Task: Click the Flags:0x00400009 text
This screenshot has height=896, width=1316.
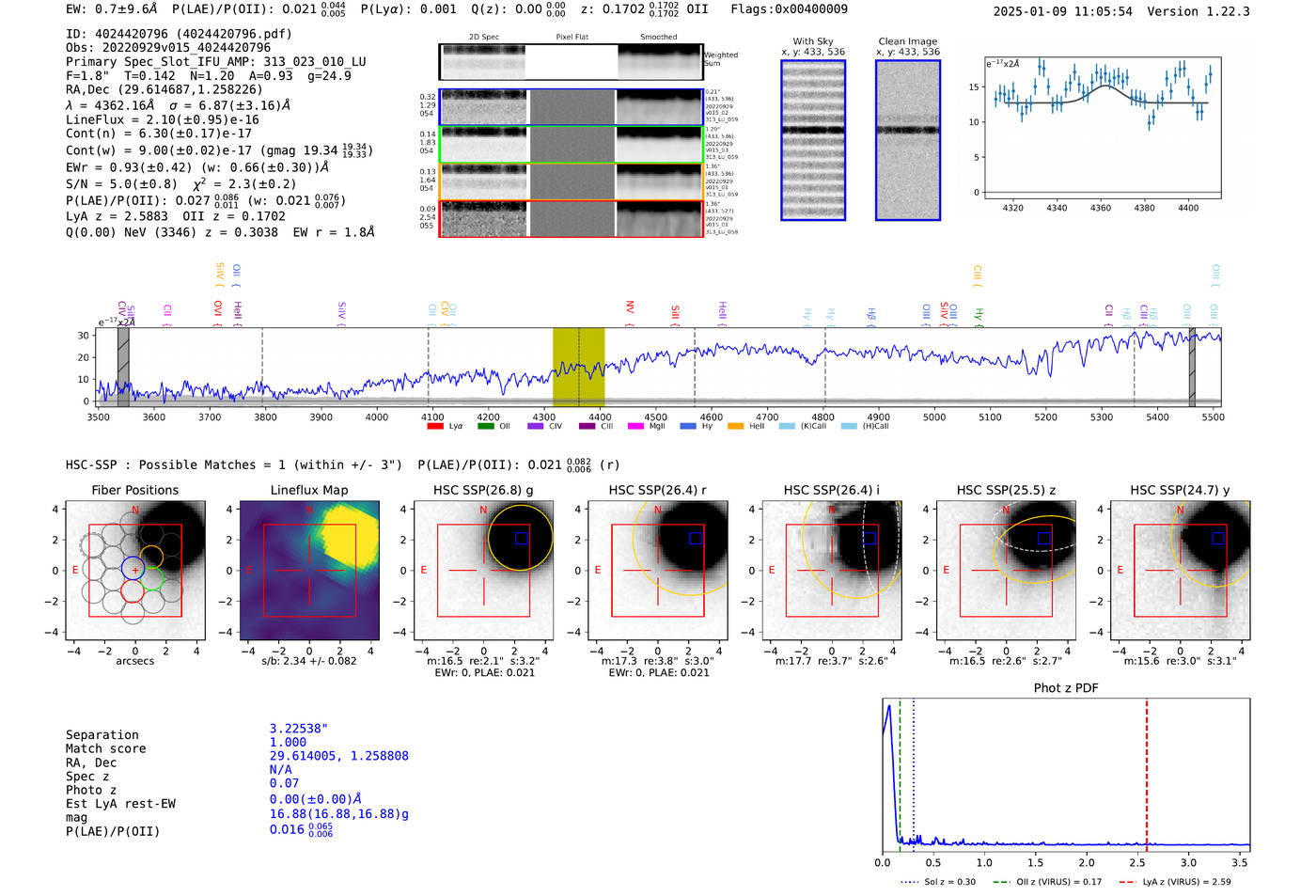Action: click(x=789, y=8)
